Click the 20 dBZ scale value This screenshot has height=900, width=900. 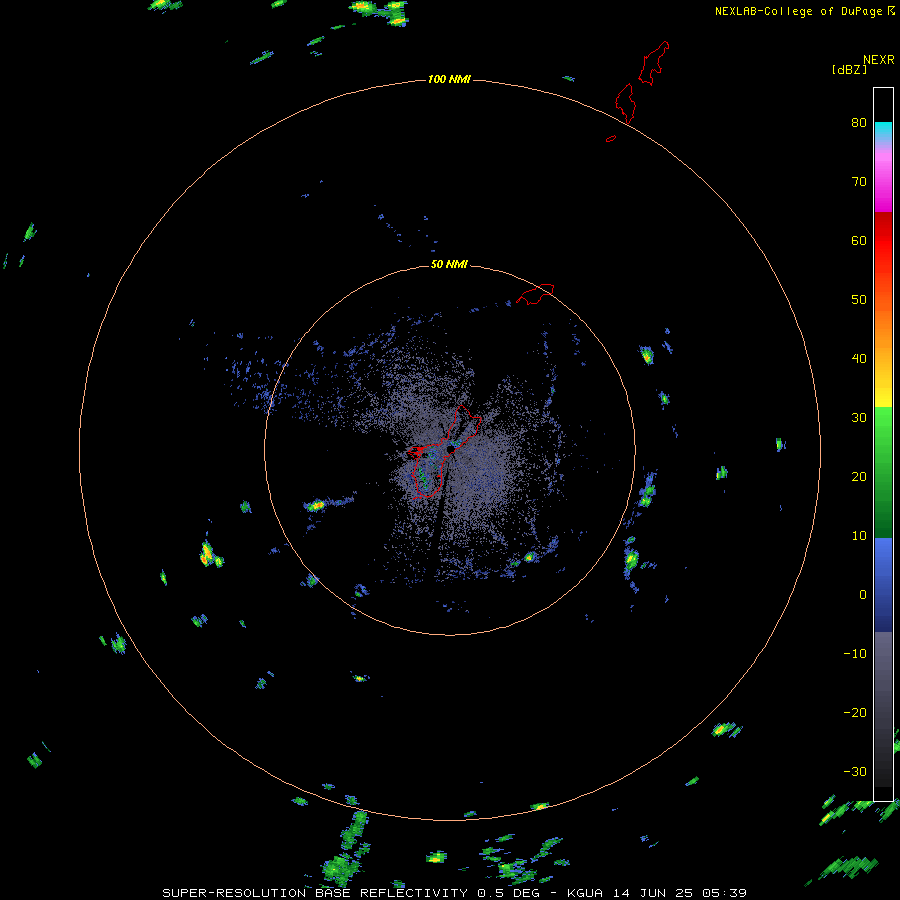[x=859, y=477]
